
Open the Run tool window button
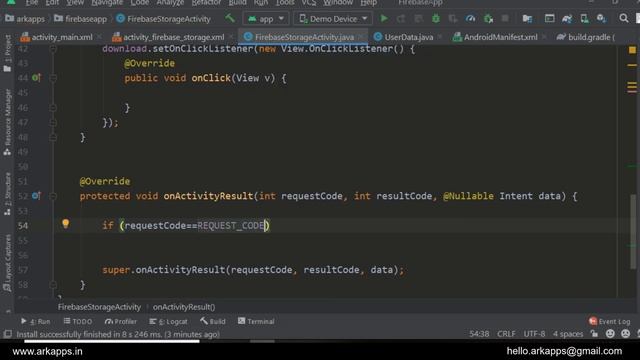(35, 321)
